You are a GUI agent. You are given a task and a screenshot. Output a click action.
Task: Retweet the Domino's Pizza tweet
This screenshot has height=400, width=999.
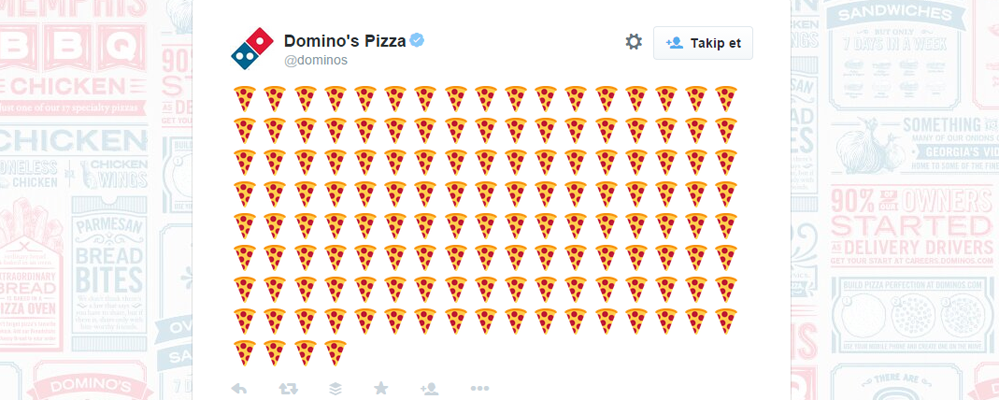click(287, 388)
